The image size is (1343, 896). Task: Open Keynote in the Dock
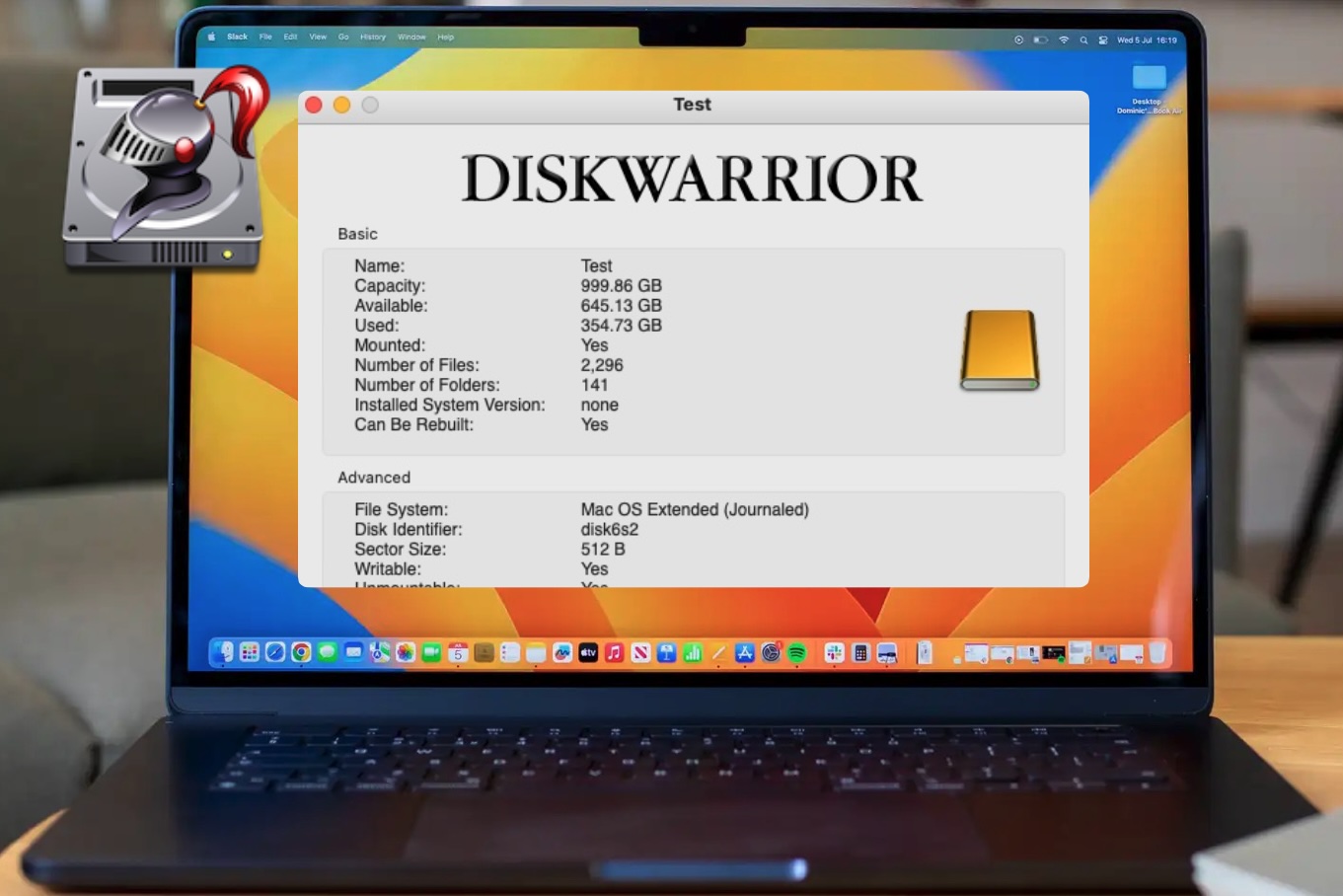[x=667, y=652]
